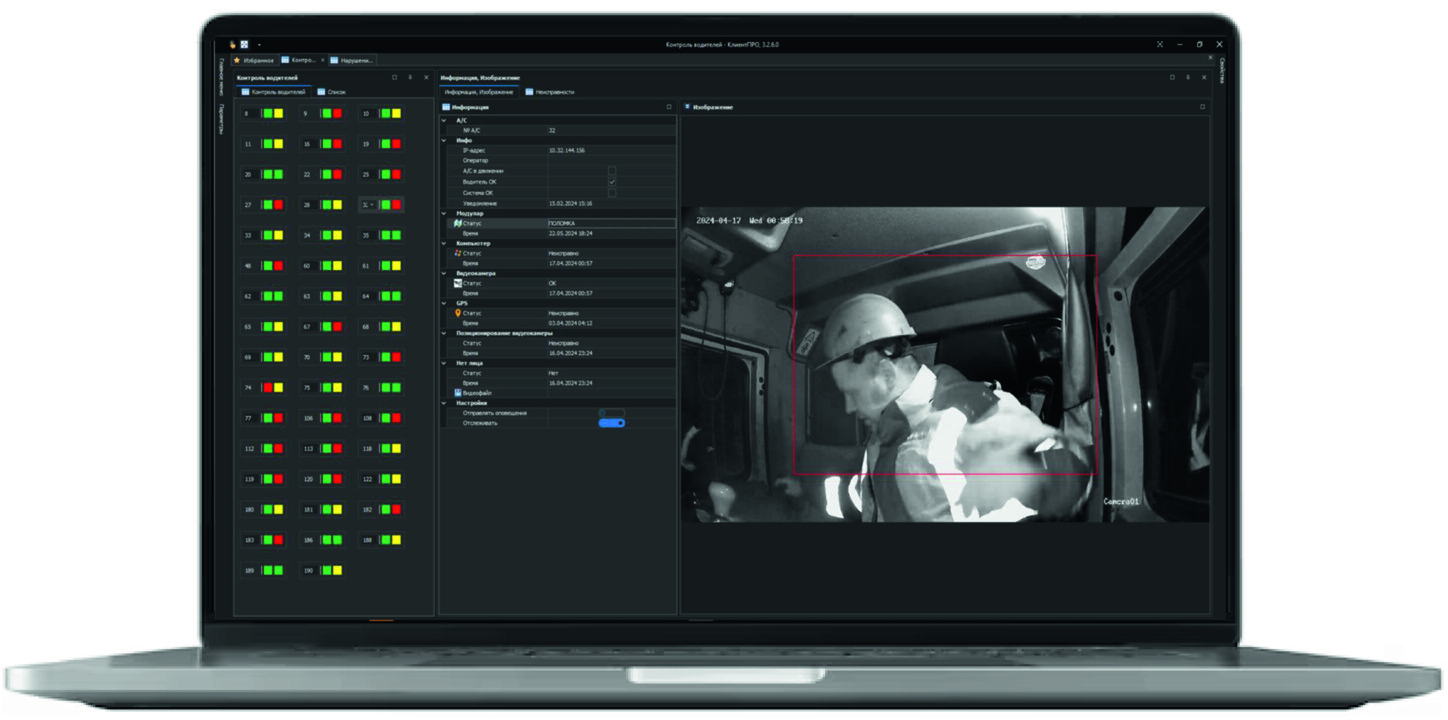Collapse the Позиционирование видеокамеры group
This screenshot has width=1448, height=720.
coord(445,333)
